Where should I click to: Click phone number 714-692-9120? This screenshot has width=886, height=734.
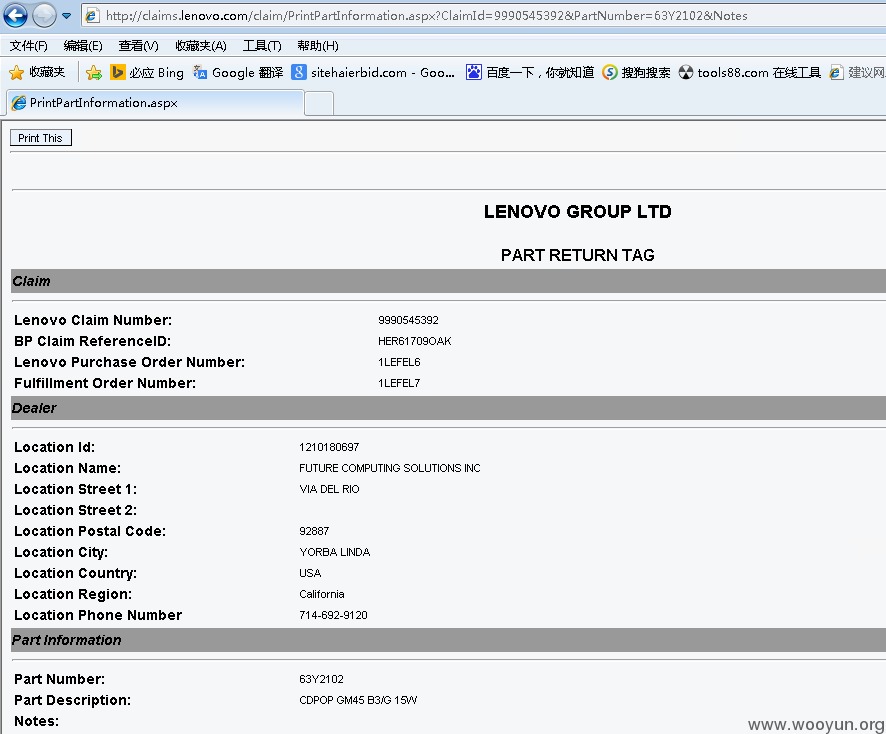tap(333, 615)
